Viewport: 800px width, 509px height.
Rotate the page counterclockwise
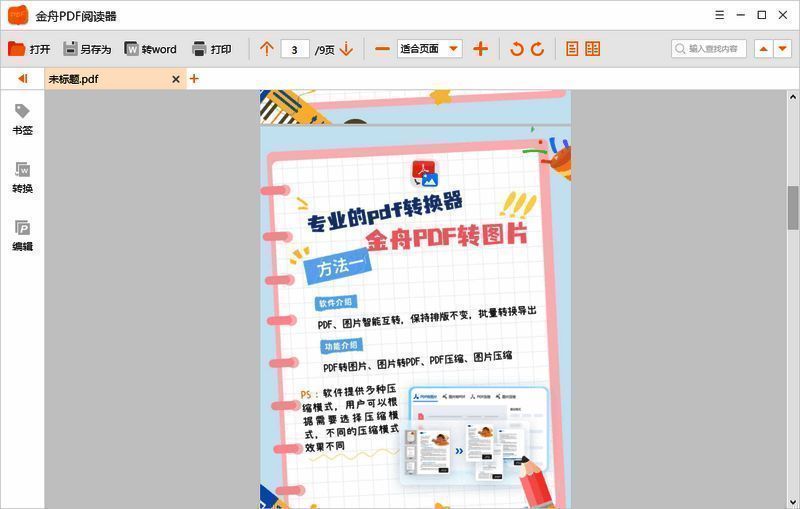(517, 49)
